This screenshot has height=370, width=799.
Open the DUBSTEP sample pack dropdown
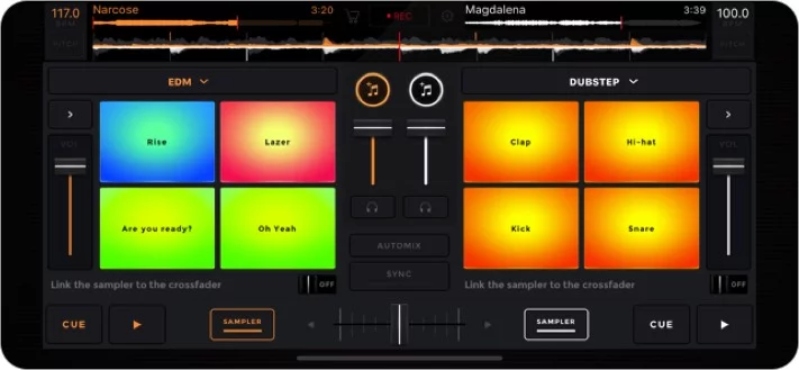(x=606, y=82)
